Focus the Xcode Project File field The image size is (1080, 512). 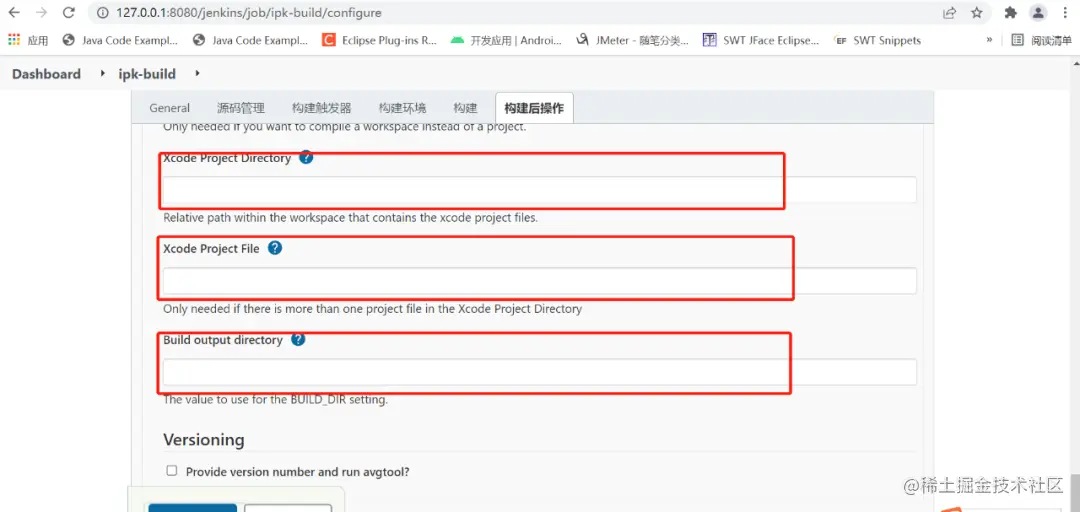click(539, 280)
